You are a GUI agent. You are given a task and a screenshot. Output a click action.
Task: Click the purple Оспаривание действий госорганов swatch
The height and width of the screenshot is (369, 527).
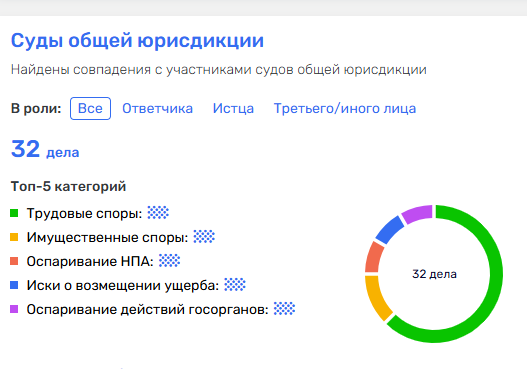coord(14,309)
